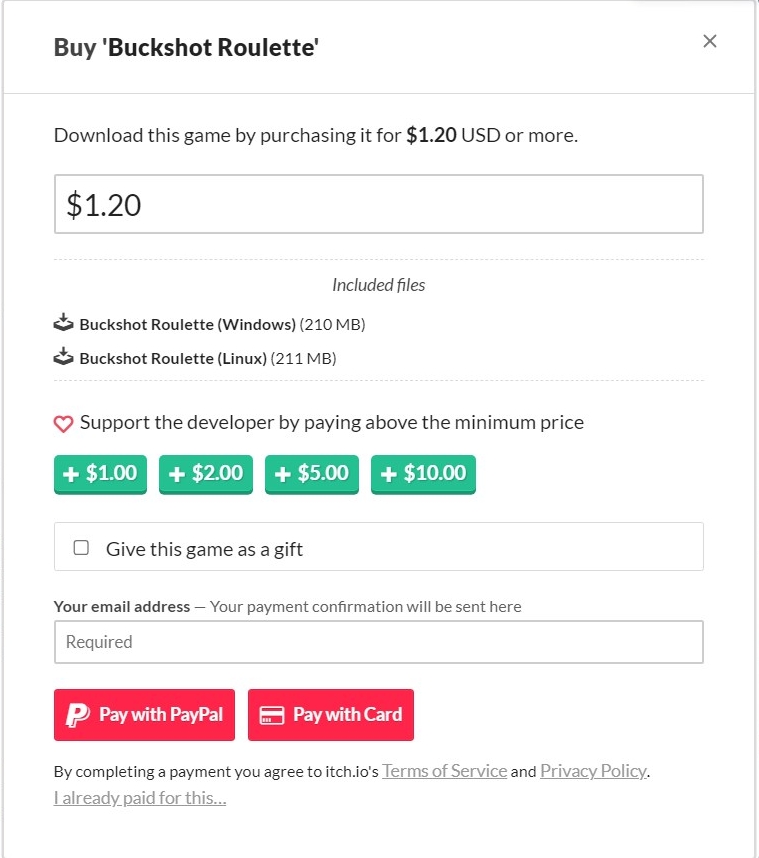Close the Buy 'Buckshot Roulette' dialog
759x858 pixels.
tap(710, 41)
